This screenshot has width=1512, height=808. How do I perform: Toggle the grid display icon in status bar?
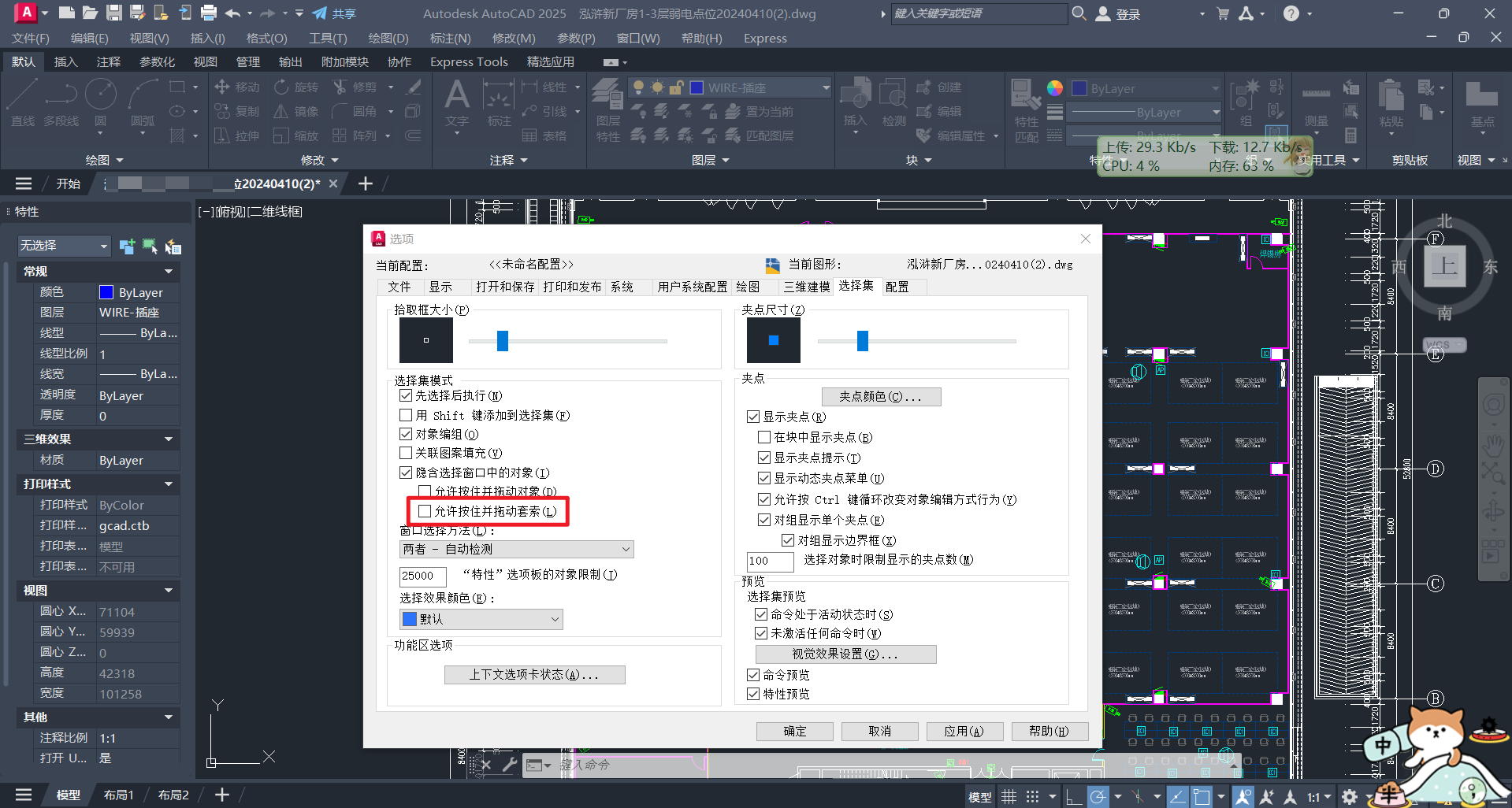click(1009, 796)
